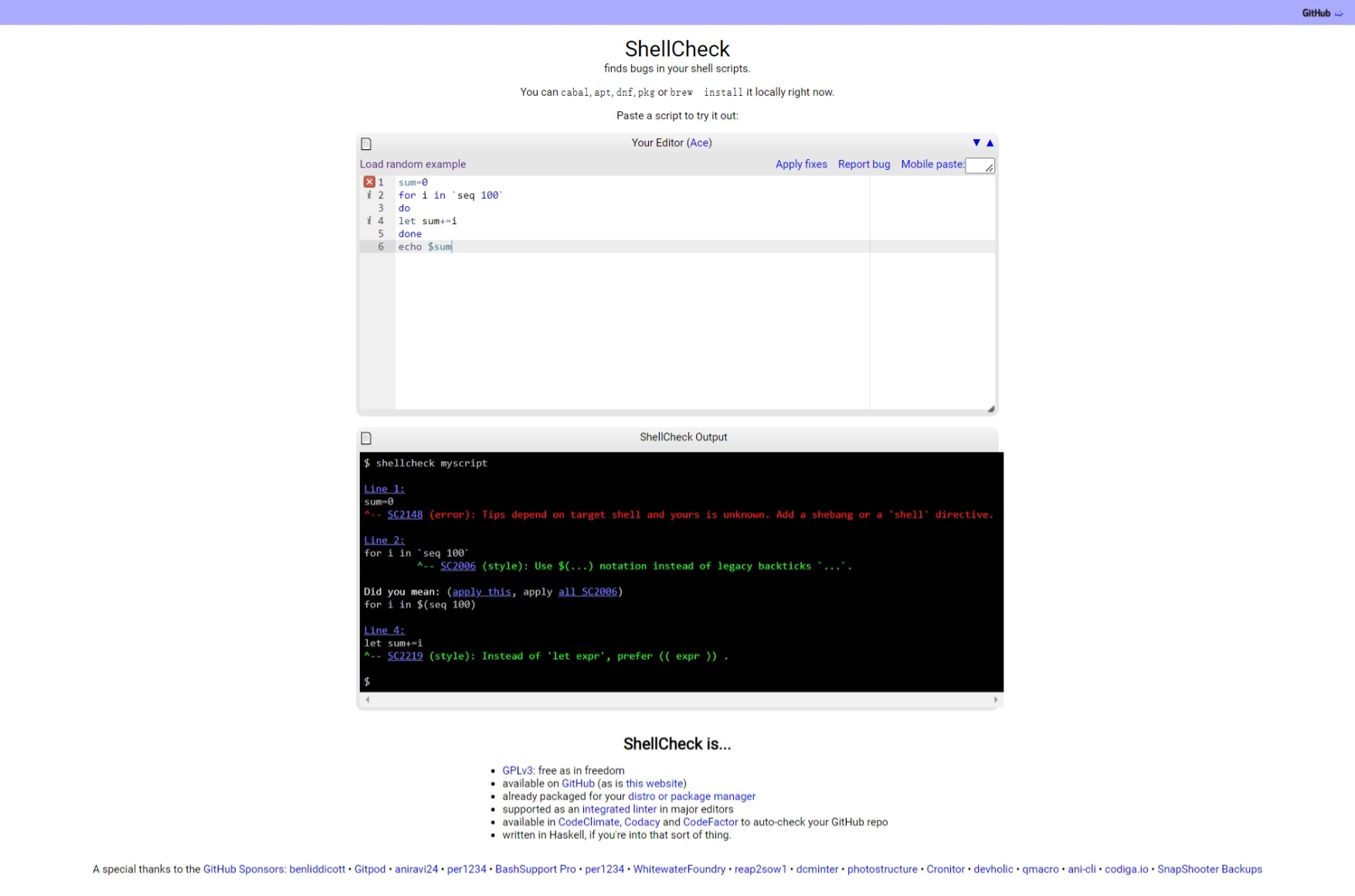Click the ShellCheck page title
This screenshot has width=1355, height=896.
click(677, 49)
